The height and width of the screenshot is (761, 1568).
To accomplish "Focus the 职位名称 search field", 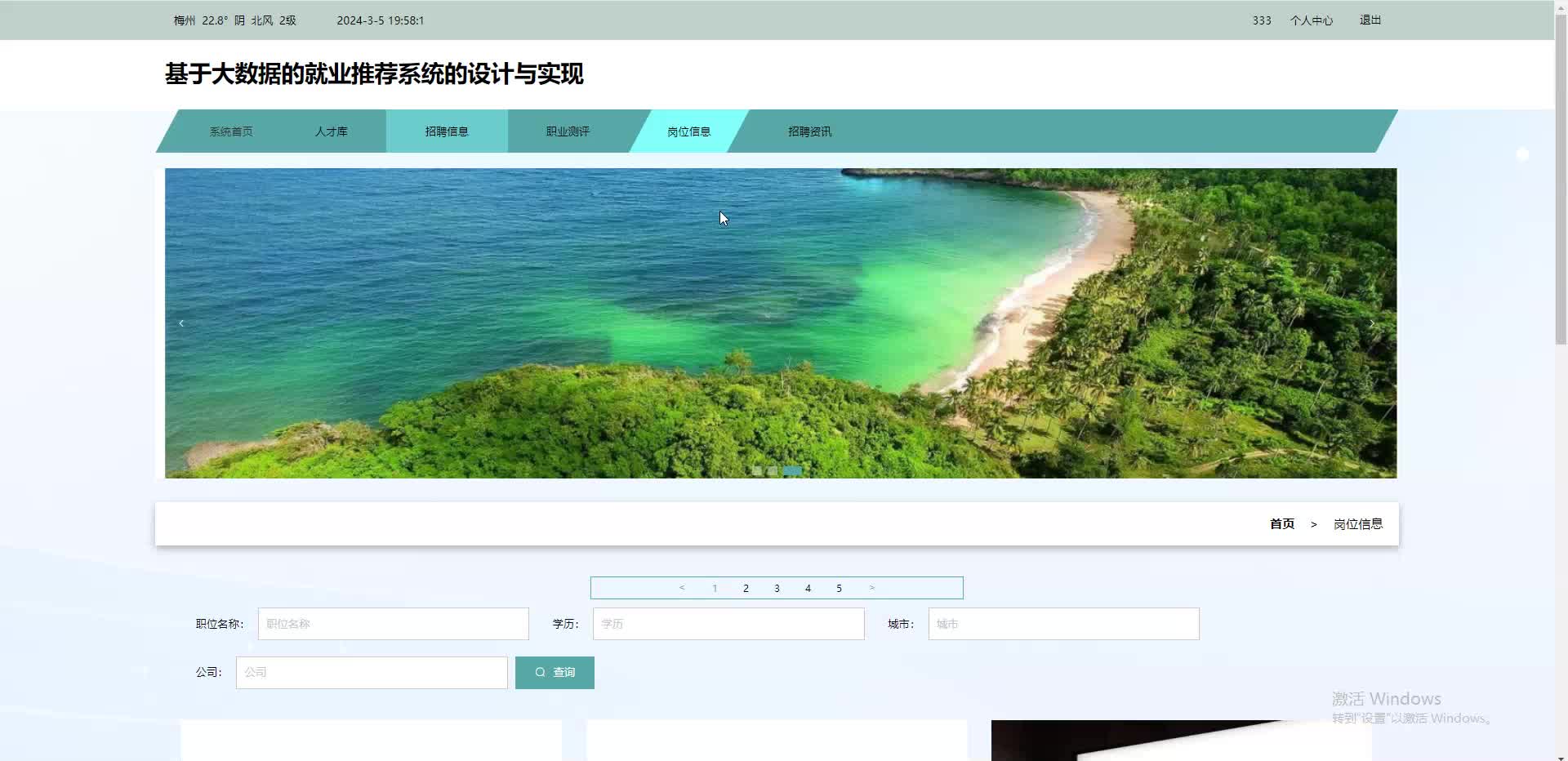I will (x=394, y=624).
